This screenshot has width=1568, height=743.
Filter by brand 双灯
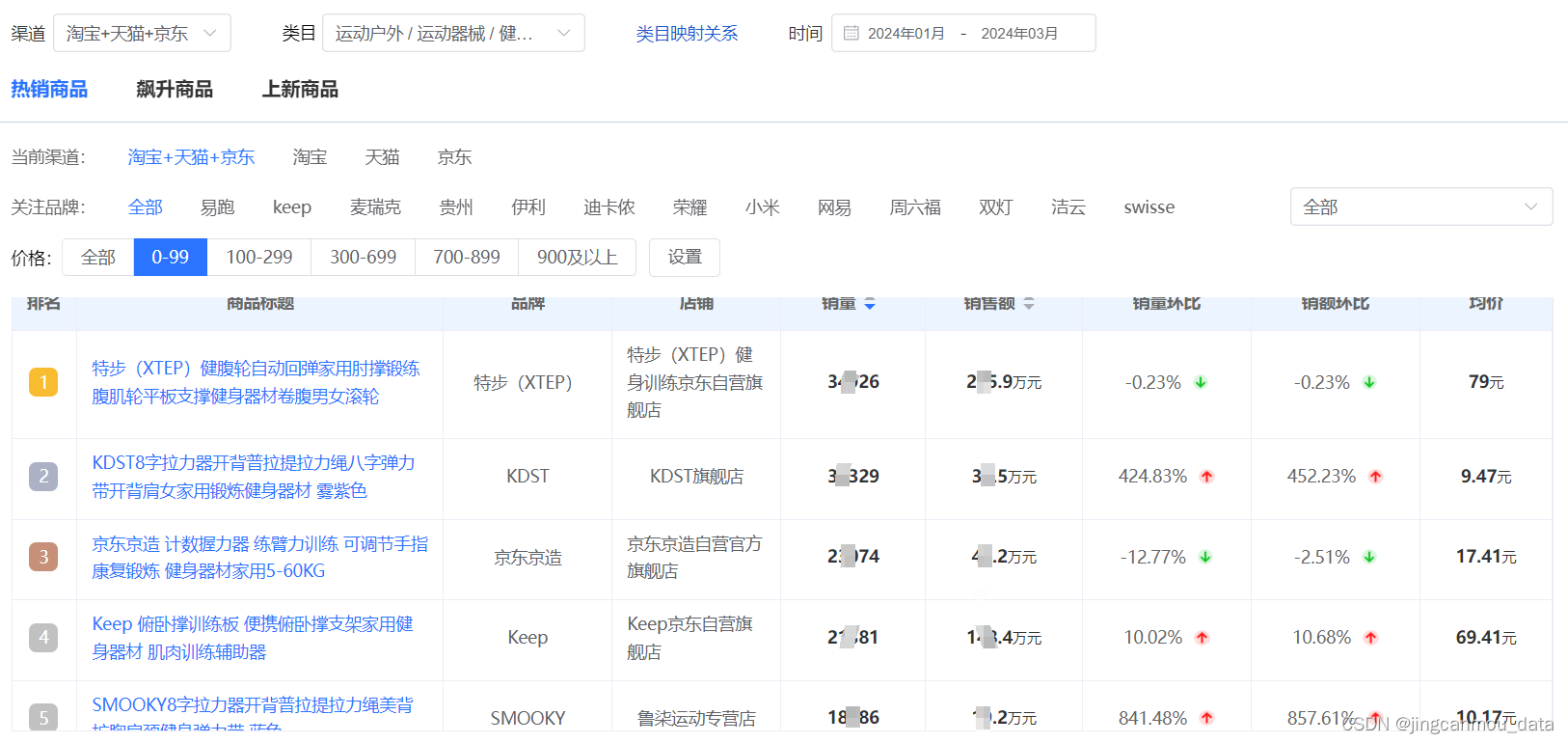coord(996,207)
